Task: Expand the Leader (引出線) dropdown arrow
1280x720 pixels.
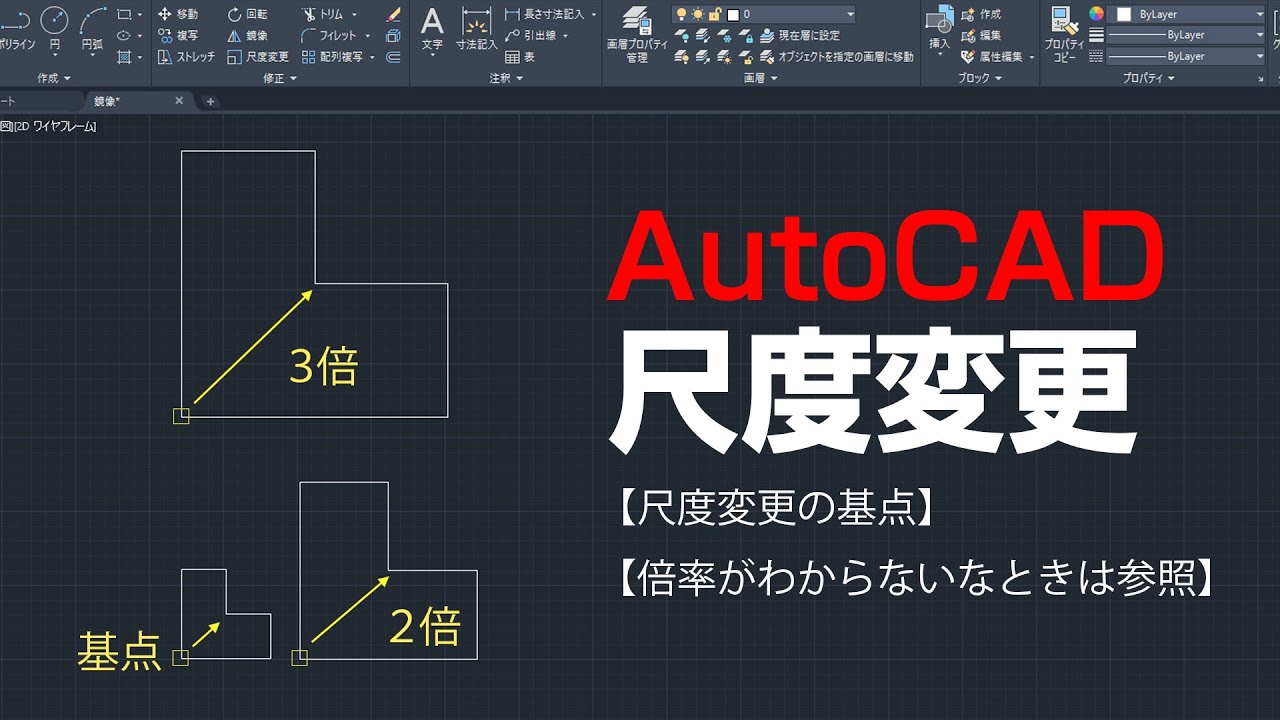Action: 565,35
